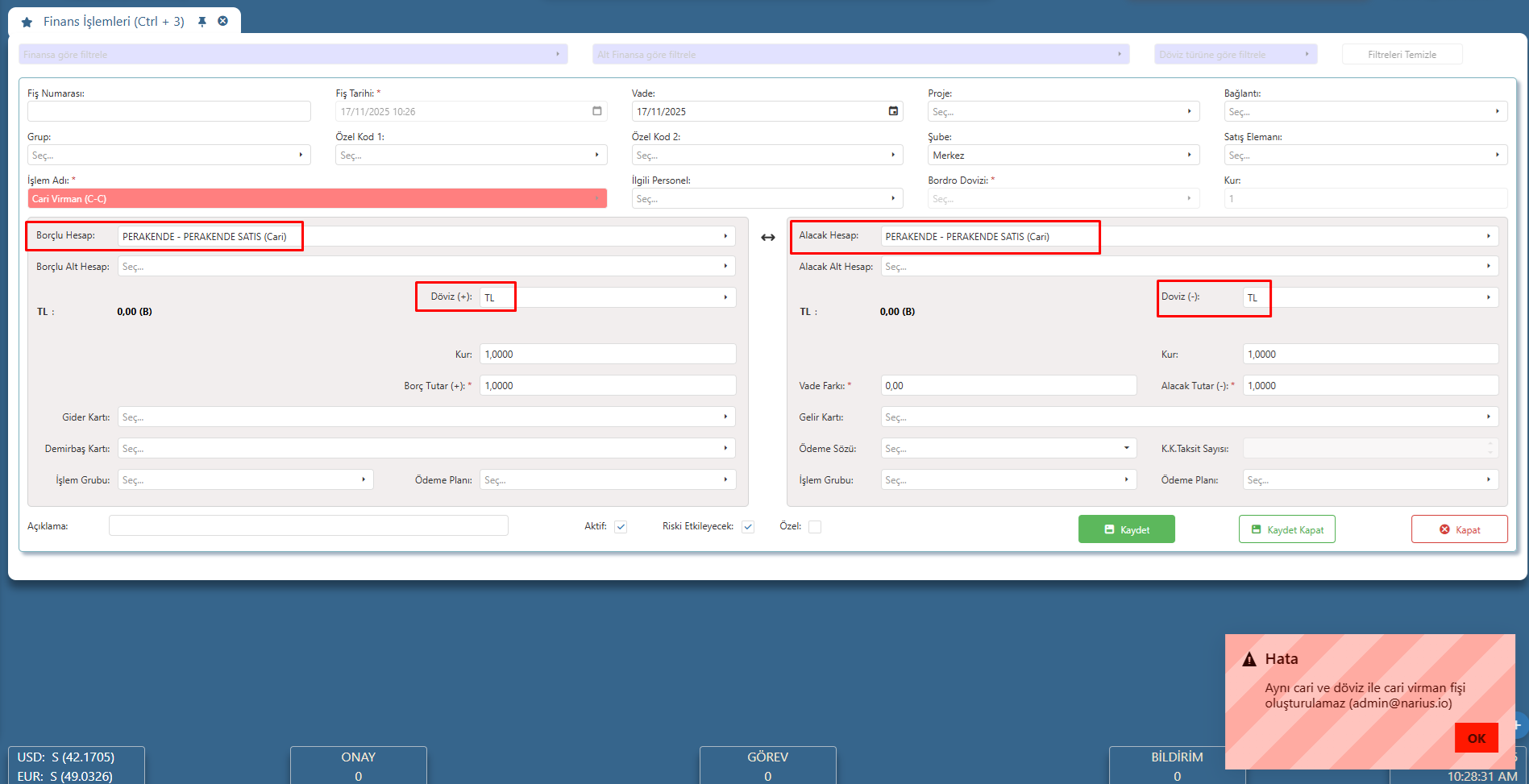The height and width of the screenshot is (784, 1529).
Task: Click the Açıklama text field
Action: [x=309, y=525]
